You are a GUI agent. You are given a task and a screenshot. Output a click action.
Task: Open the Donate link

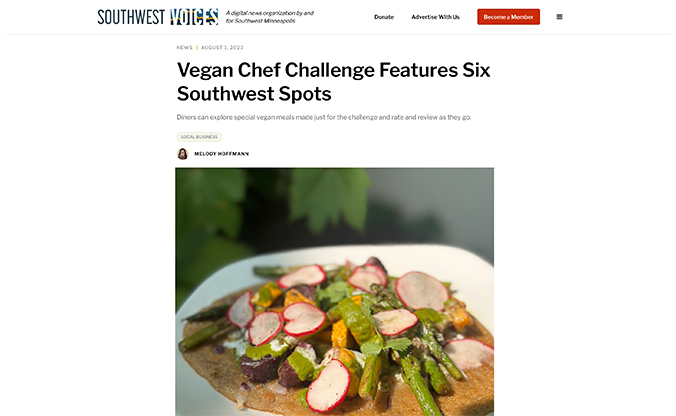(384, 17)
